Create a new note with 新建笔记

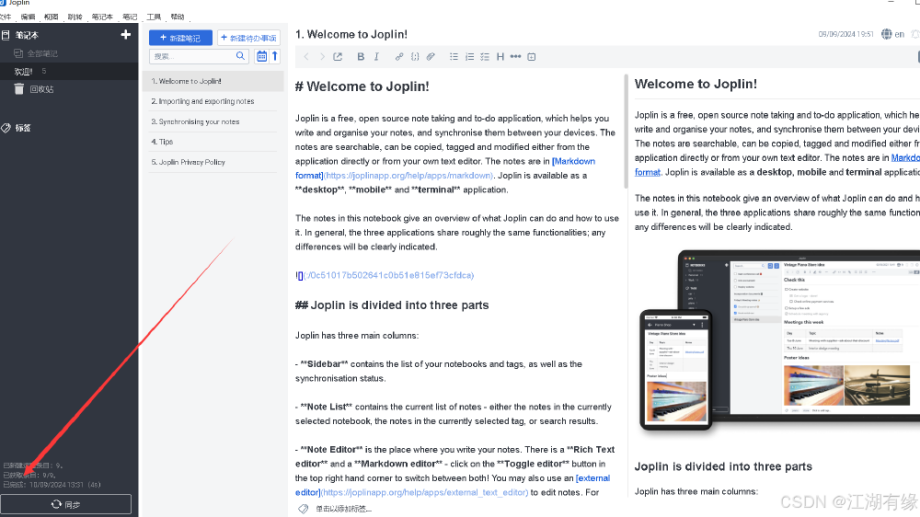coord(181,38)
